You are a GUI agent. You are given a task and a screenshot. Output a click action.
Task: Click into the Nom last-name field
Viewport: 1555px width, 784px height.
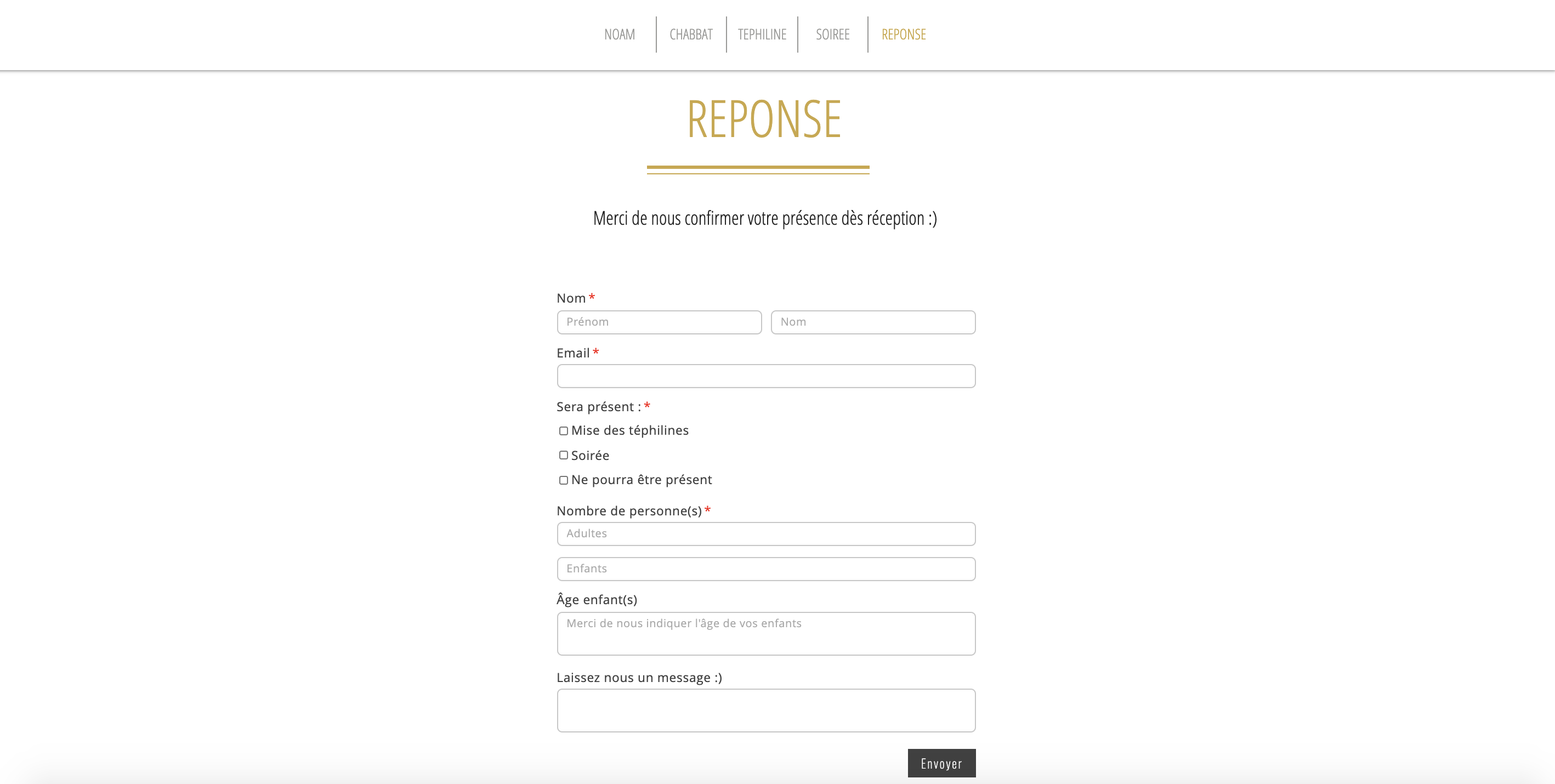pos(872,322)
